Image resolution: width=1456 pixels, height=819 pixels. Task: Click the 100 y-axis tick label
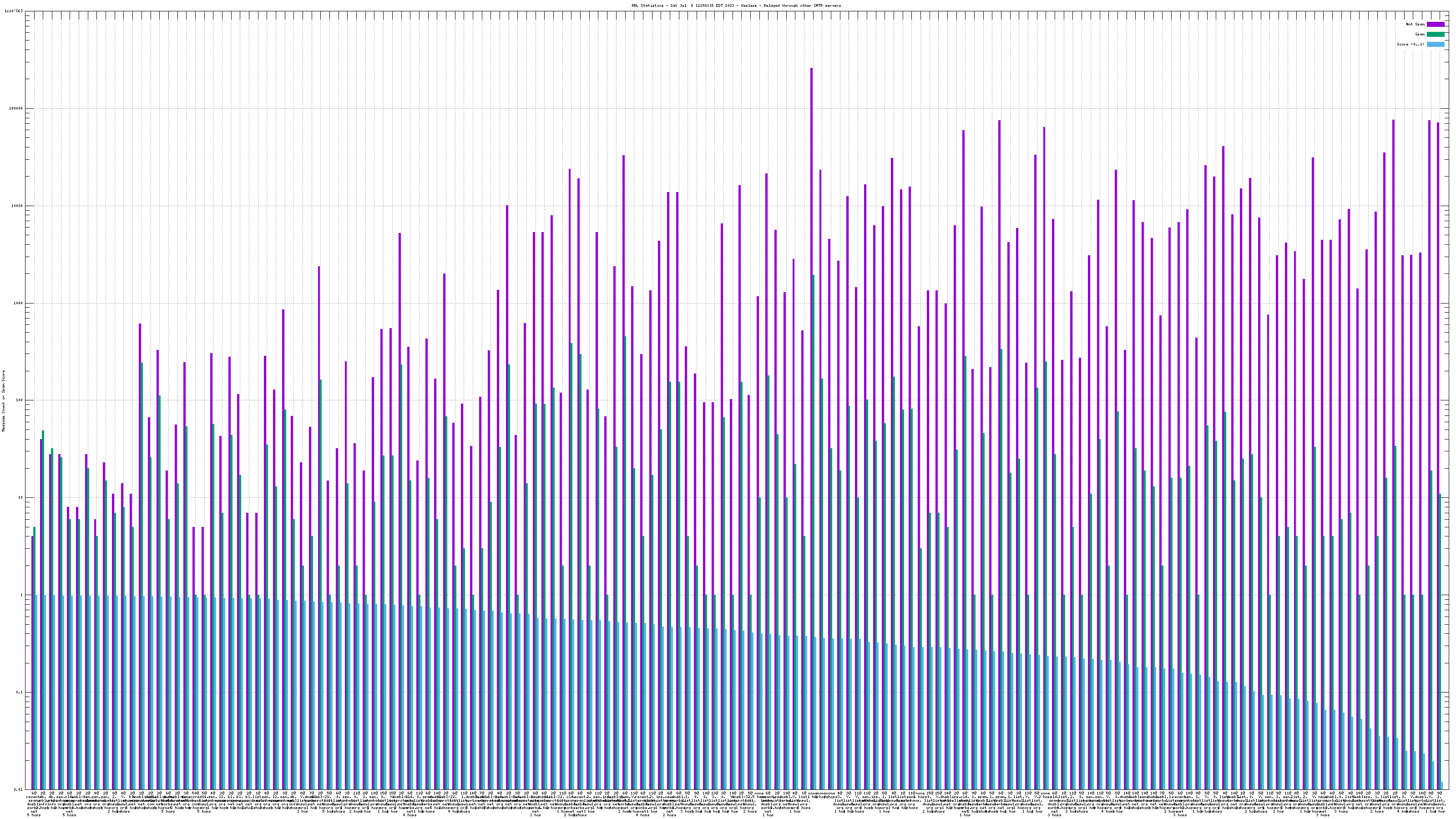point(19,401)
